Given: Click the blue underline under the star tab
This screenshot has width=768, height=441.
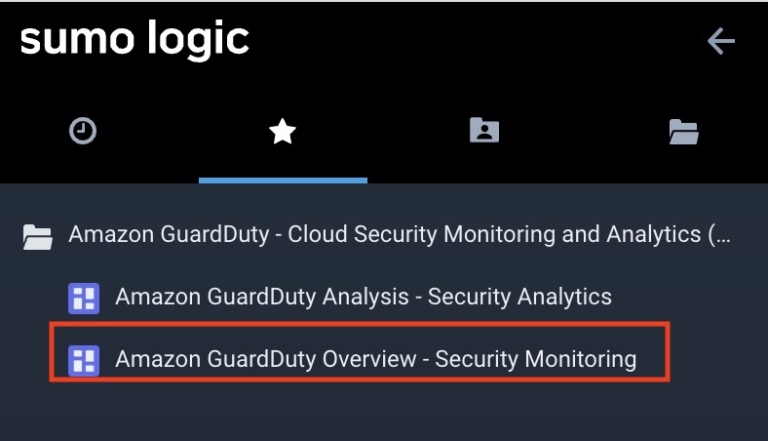Looking at the screenshot, I should pos(283,180).
